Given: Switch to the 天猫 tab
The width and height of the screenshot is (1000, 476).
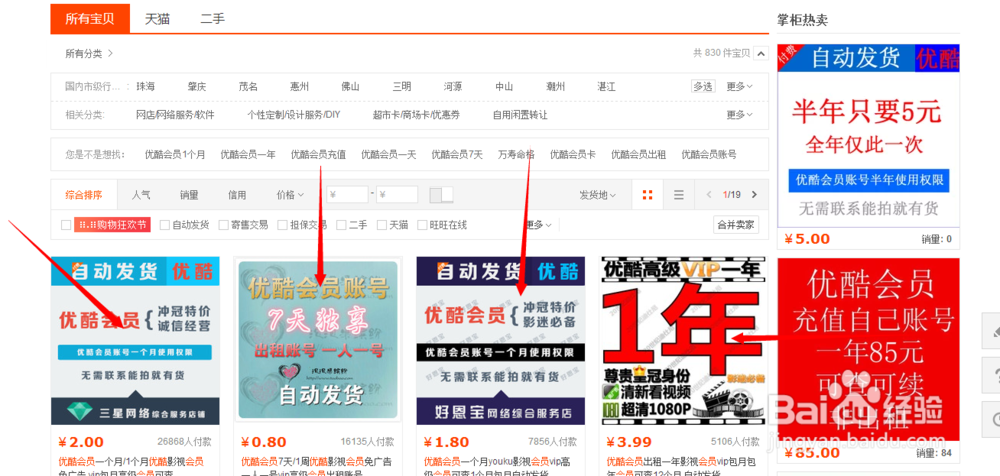Looking at the screenshot, I should [x=157, y=19].
